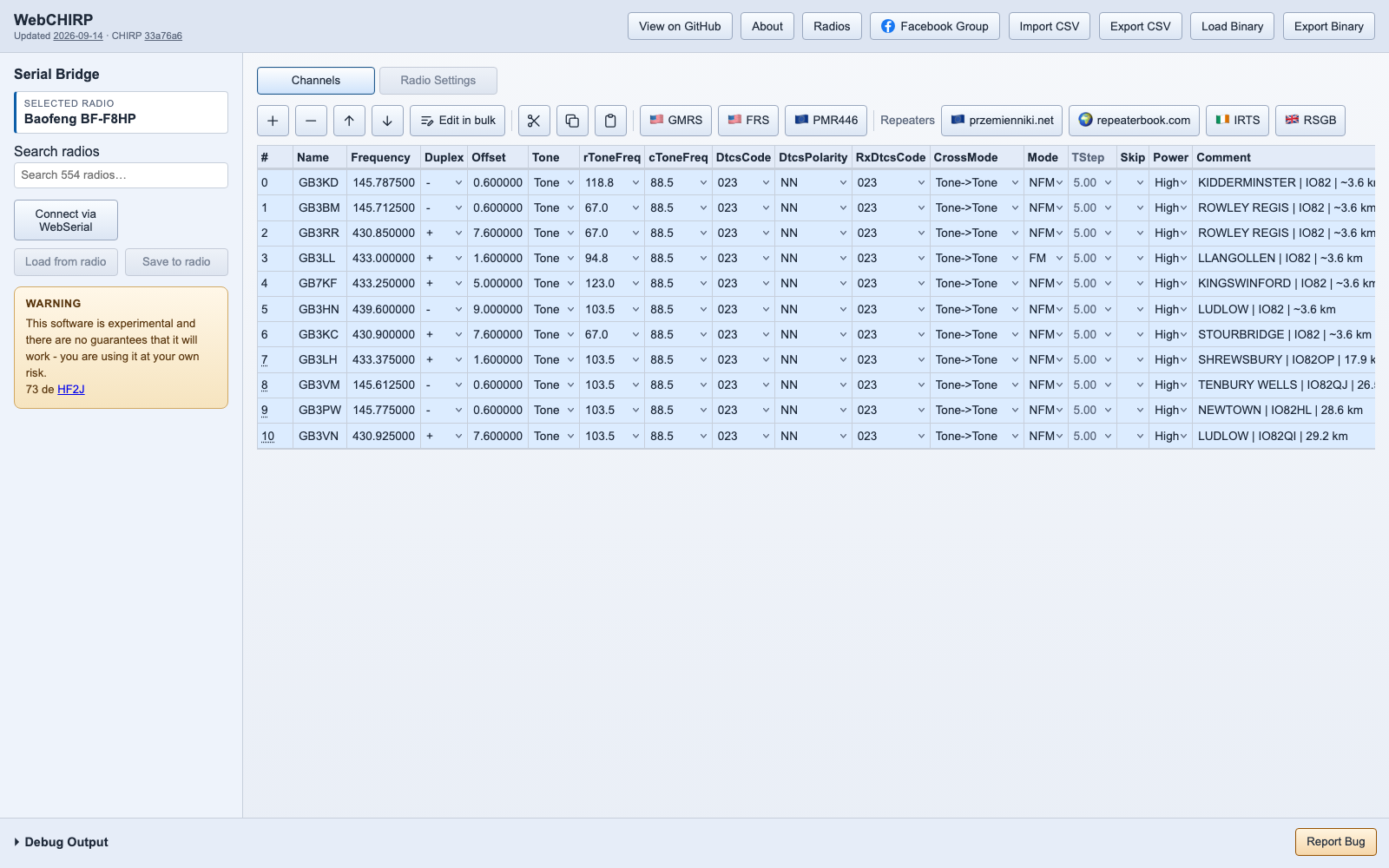Open Edit in bulk tool
Screen dimensions: 1389x868
point(458,121)
